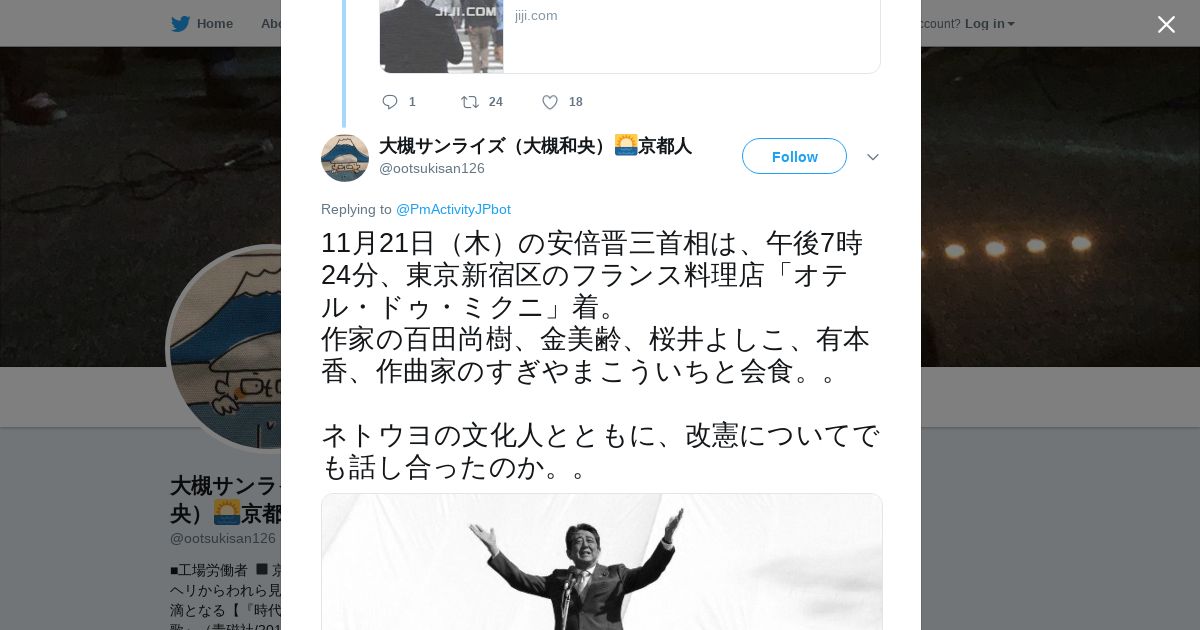
Task: Click the @ootsukisan126 handle on the profile sidebar
Action: [x=223, y=538]
